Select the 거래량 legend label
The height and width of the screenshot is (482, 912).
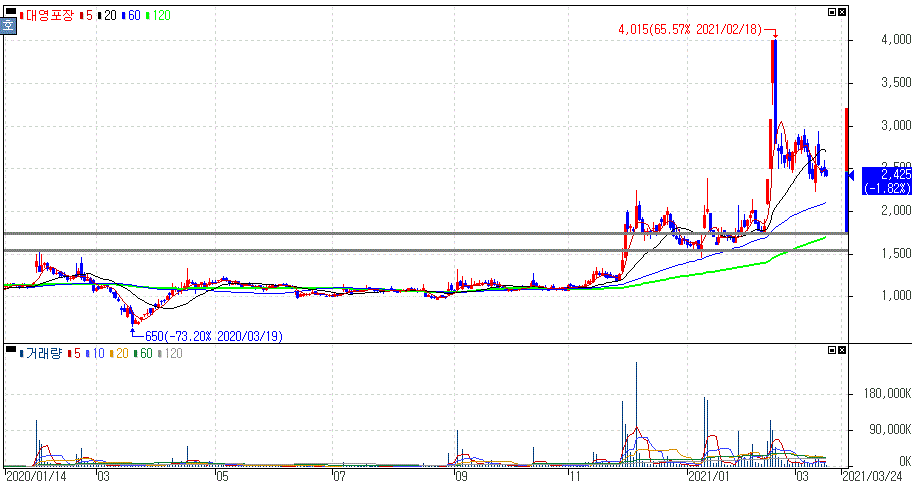pyautogui.click(x=41, y=354)
